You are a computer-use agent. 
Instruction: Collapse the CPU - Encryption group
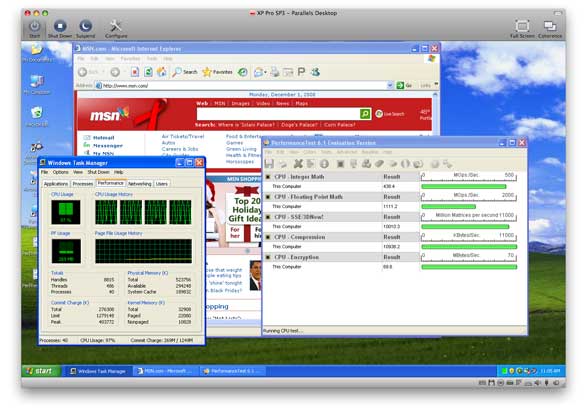coord(268,257)
